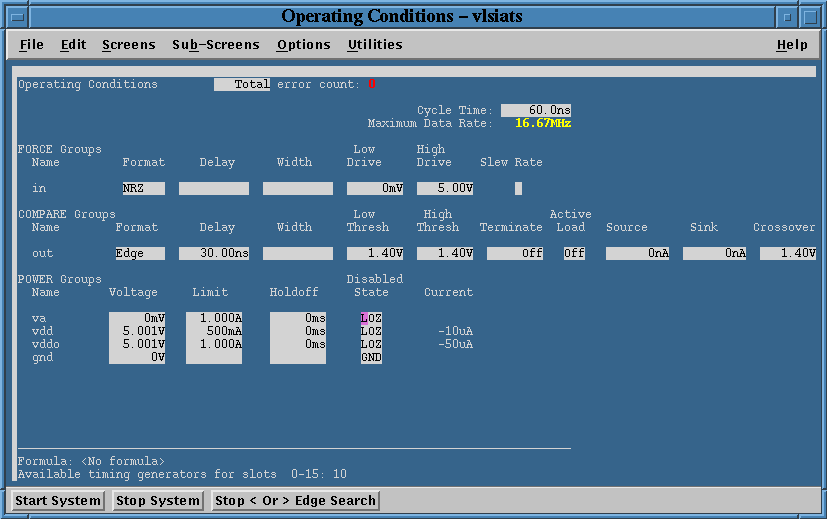827x519 pixels.
Task: Edit the Low Drive 0mV field
Action: (x=375, y=188)
